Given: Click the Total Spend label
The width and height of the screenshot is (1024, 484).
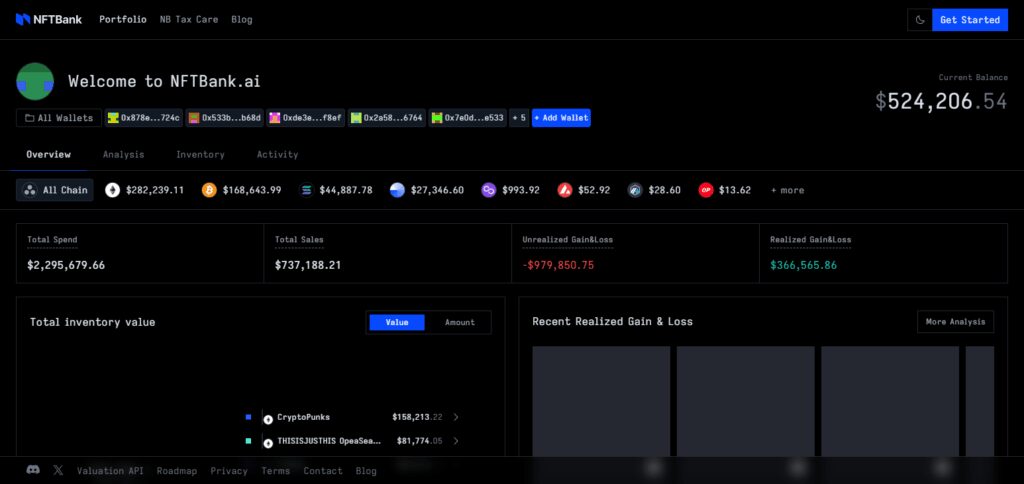Looking at the screenshot, I should click(52, 240).
